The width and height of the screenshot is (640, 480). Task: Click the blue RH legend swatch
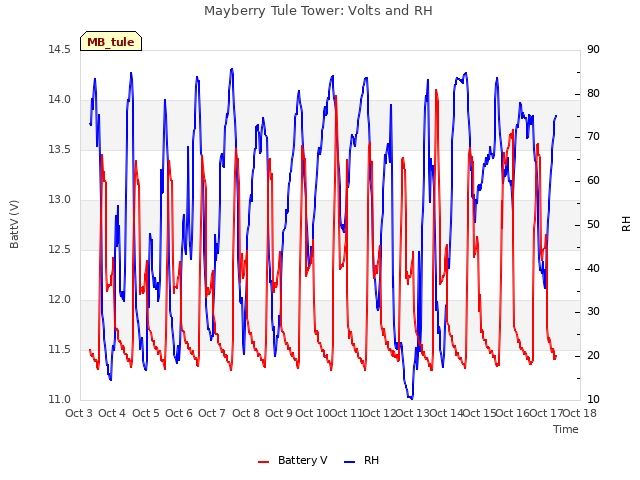(x=349, y=462)
